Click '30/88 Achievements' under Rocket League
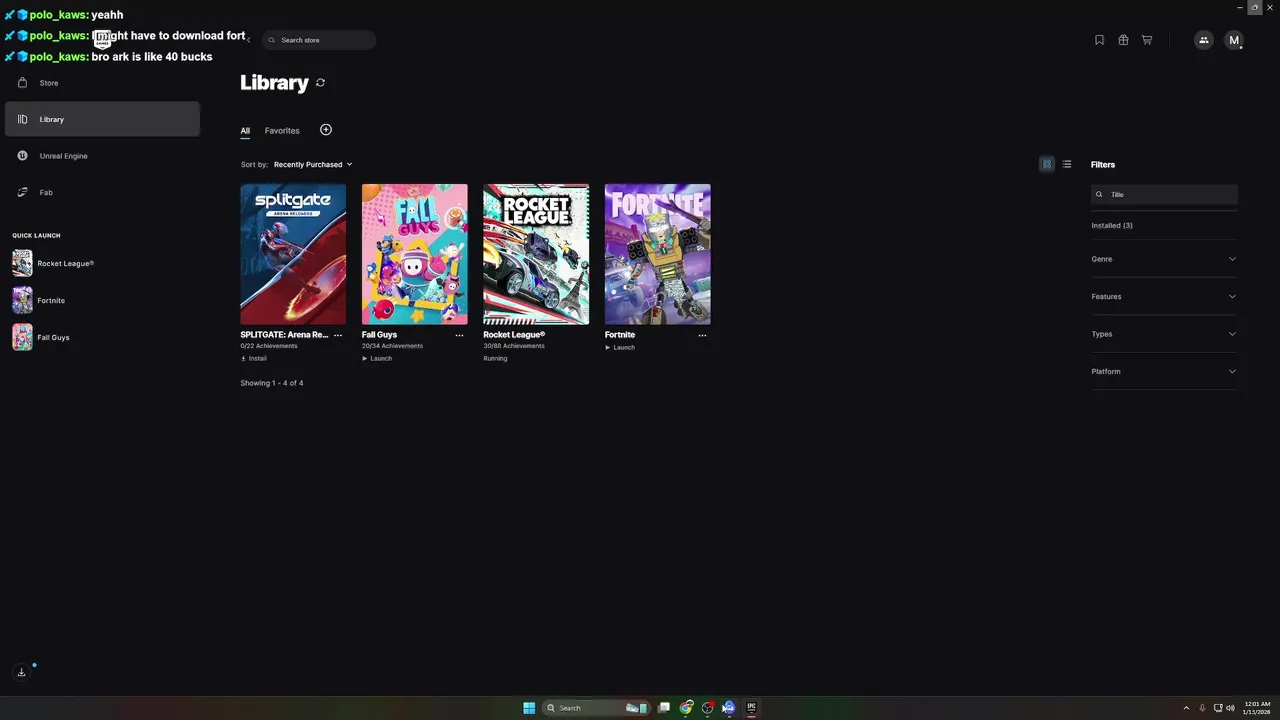The width and height of the screenshot is (1280, 720). pos(514,346)
